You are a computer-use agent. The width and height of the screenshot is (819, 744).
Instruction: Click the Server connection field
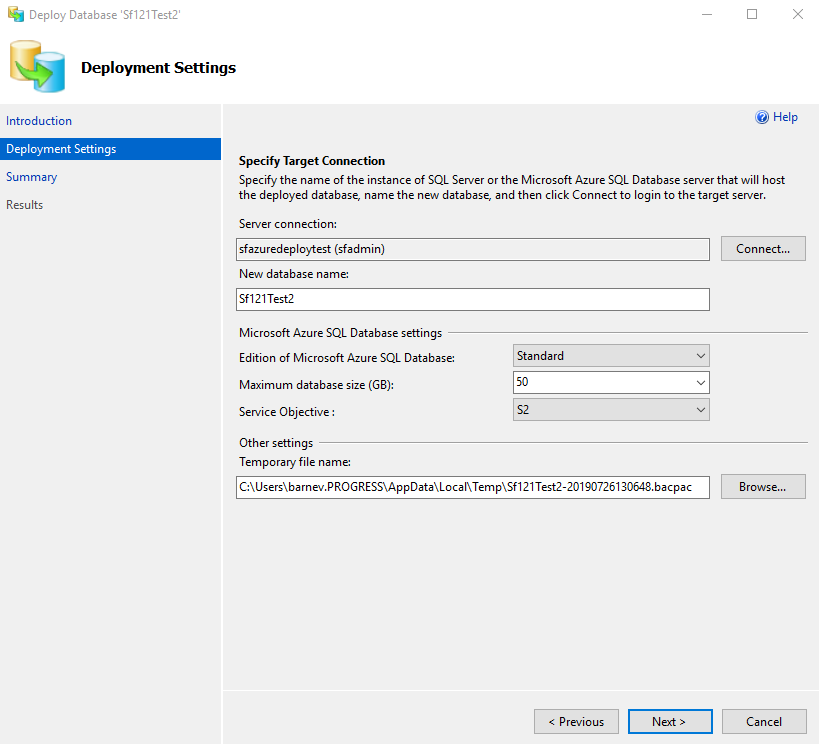click(472, 249)
